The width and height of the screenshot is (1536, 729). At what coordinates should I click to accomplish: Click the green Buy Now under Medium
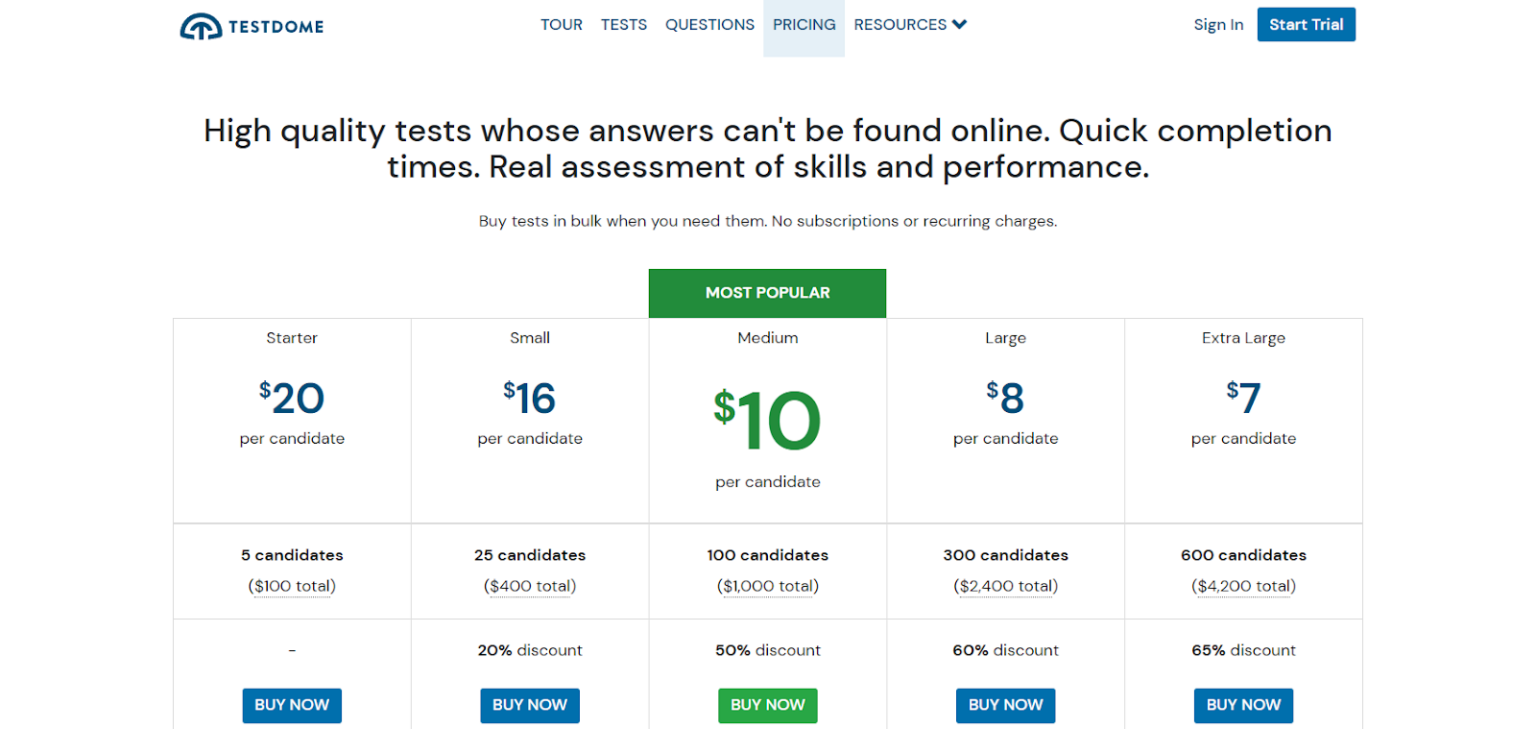767,705
